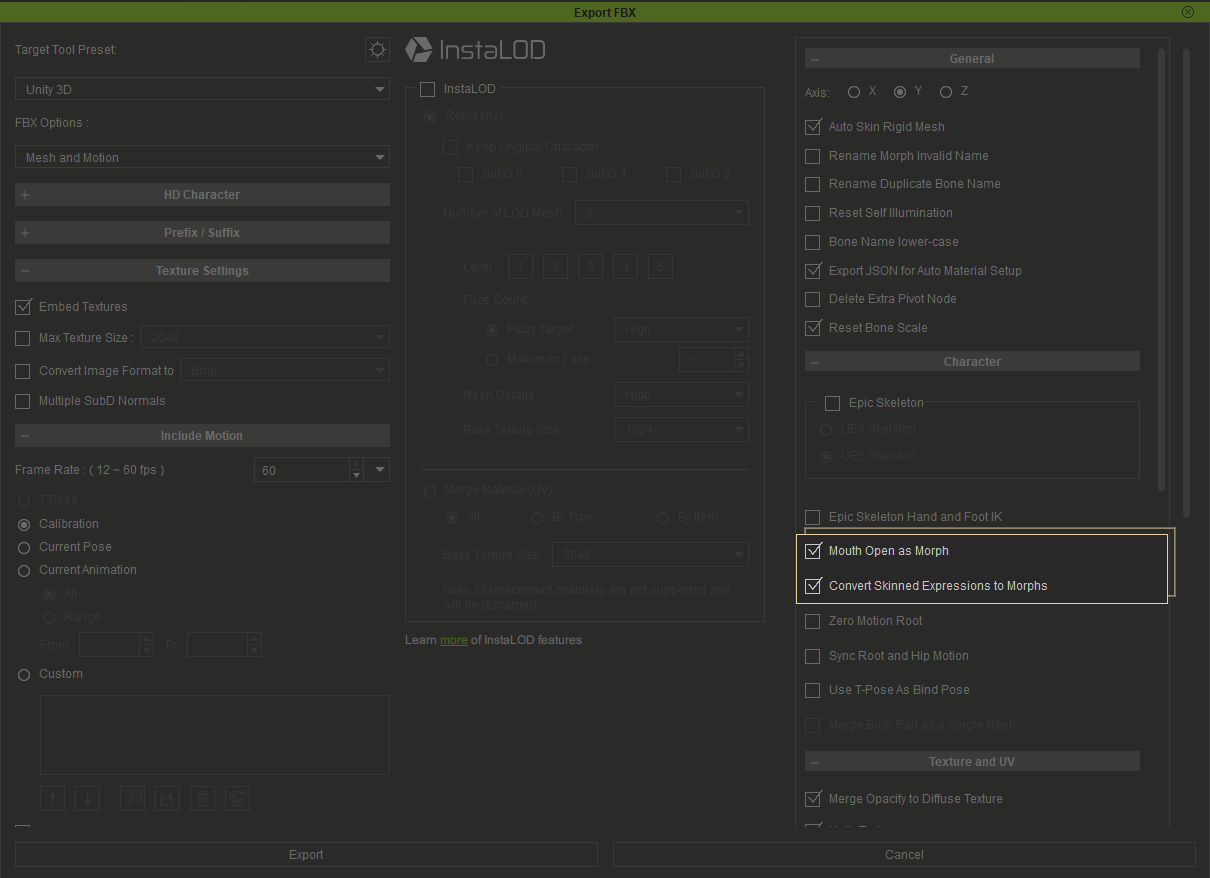Click the Export button
This screenshot has width=1210, height=878.
click(x=306, y=855)
